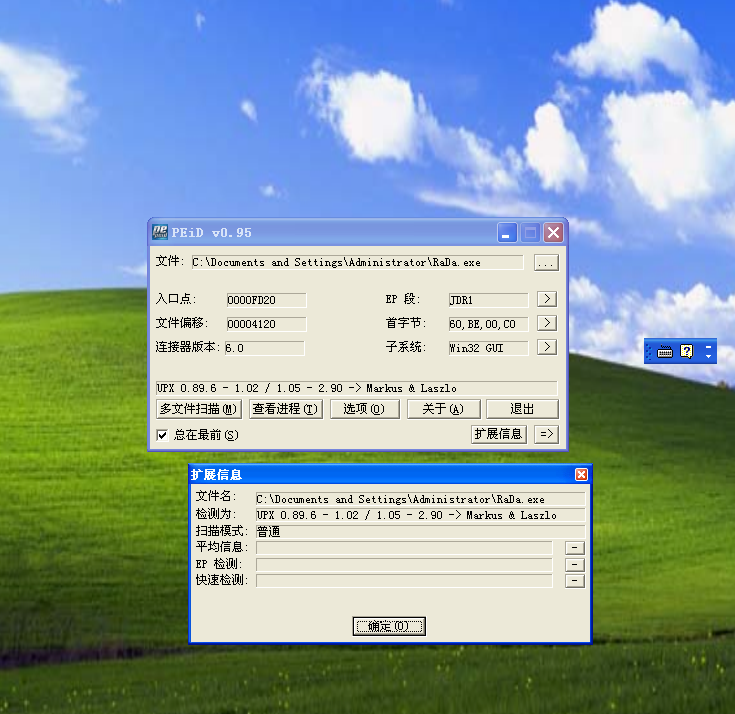735x714 pixels.
Task: Click the first bytes field 60,BE,00,C0
Action: 488,324
